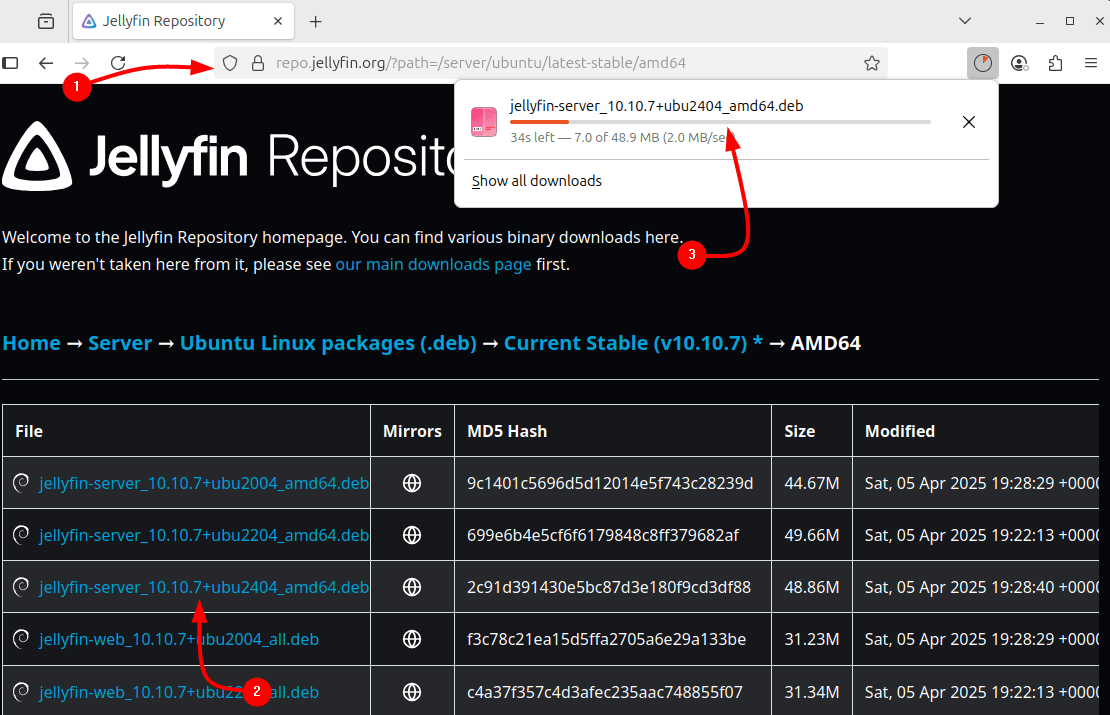Click the tracking protection shield icon
The image size is (1110, 715).
coord(230,63)
